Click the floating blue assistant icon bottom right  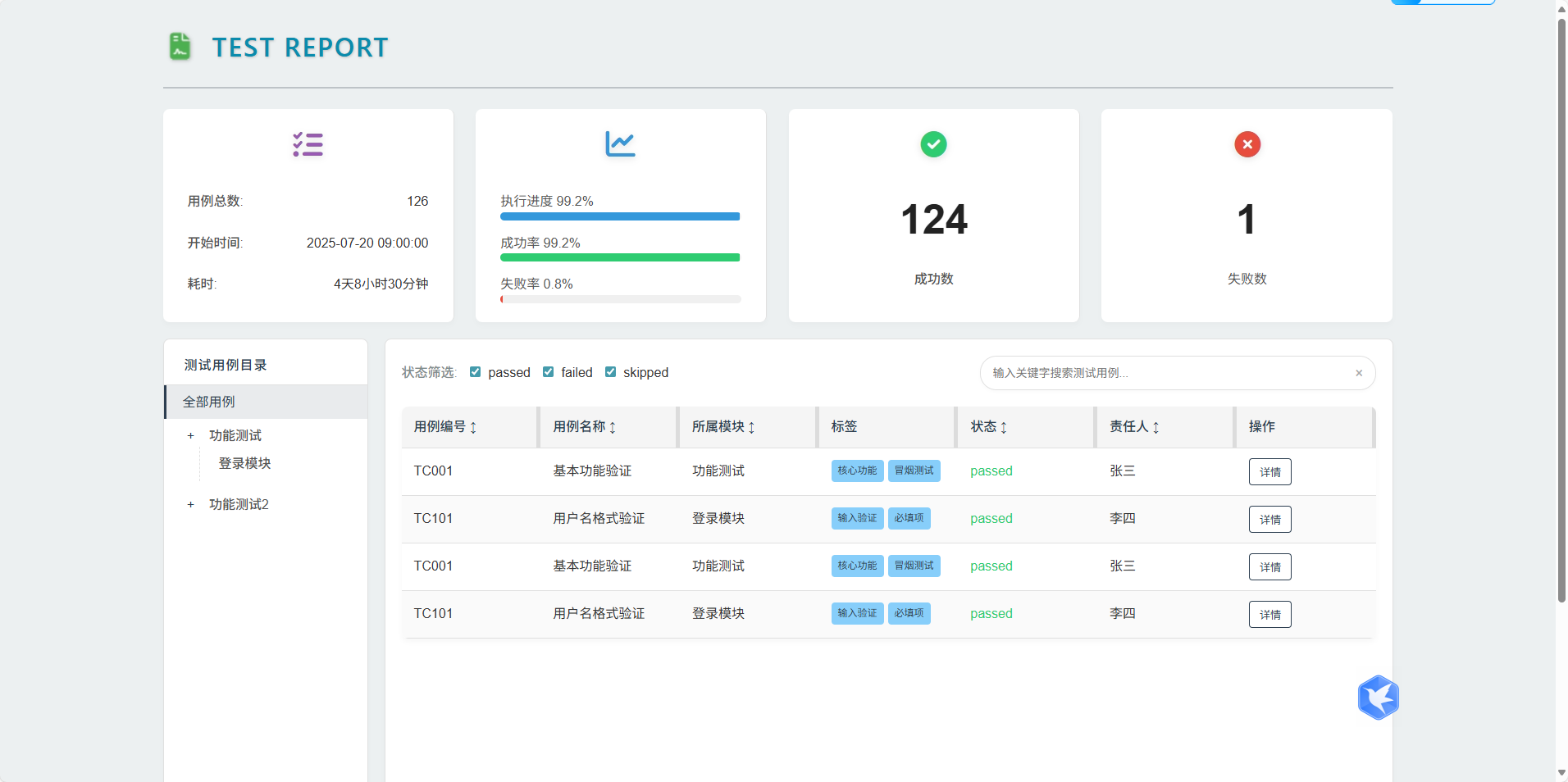(1378, 698)
